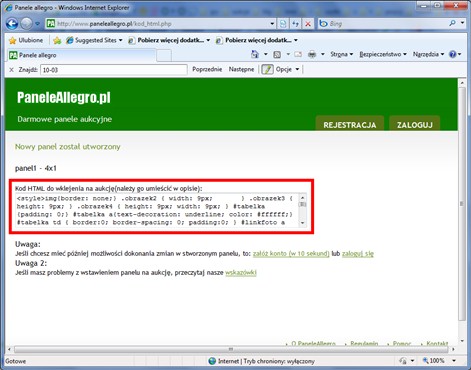Open Suggested Sites dropdown
Viewport: 471px width, 370px height.
click(x=94, y=40)
